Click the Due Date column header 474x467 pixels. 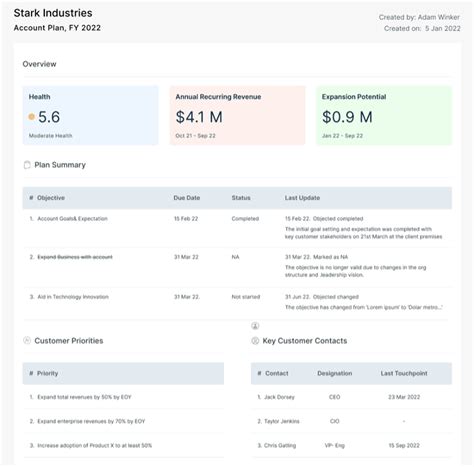click(x=187, y=198)
